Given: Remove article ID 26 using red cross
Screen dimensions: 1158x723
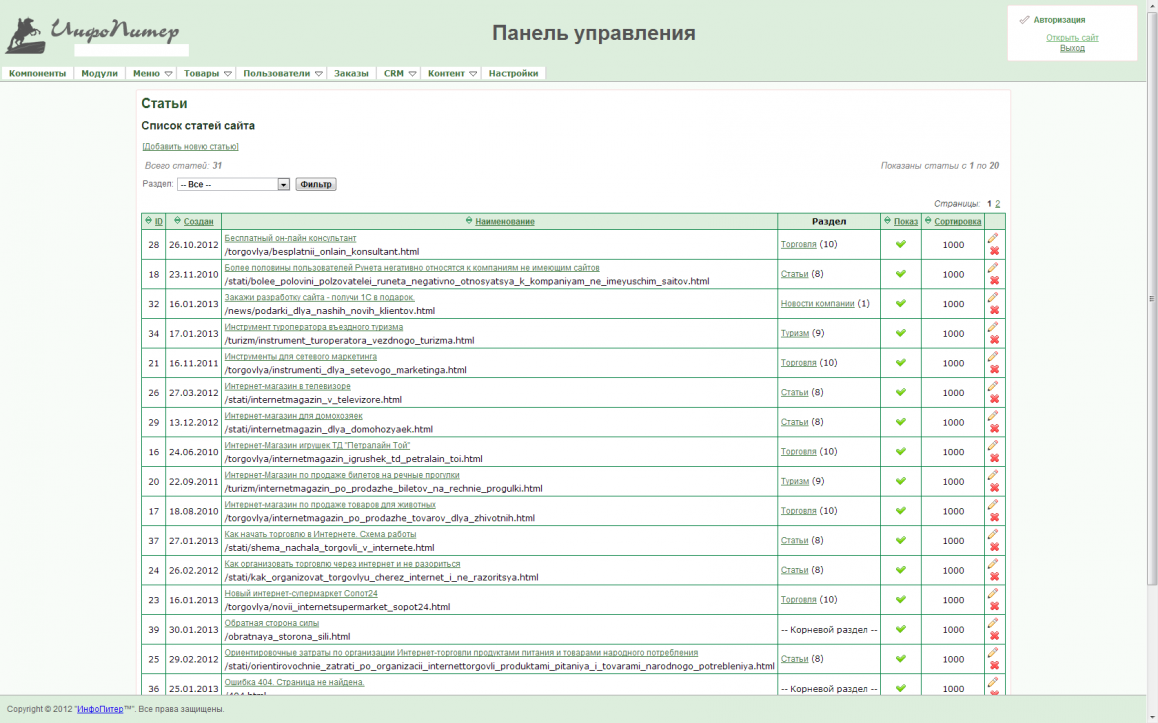Looking at the screenshot, I should (994, 399).
